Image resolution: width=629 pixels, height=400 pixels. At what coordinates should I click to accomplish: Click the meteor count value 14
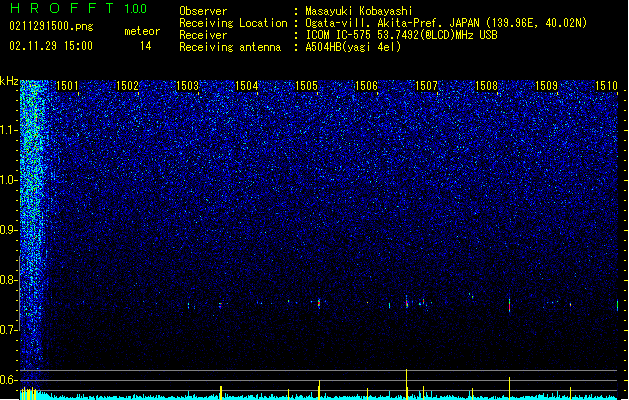coord(146,46)
